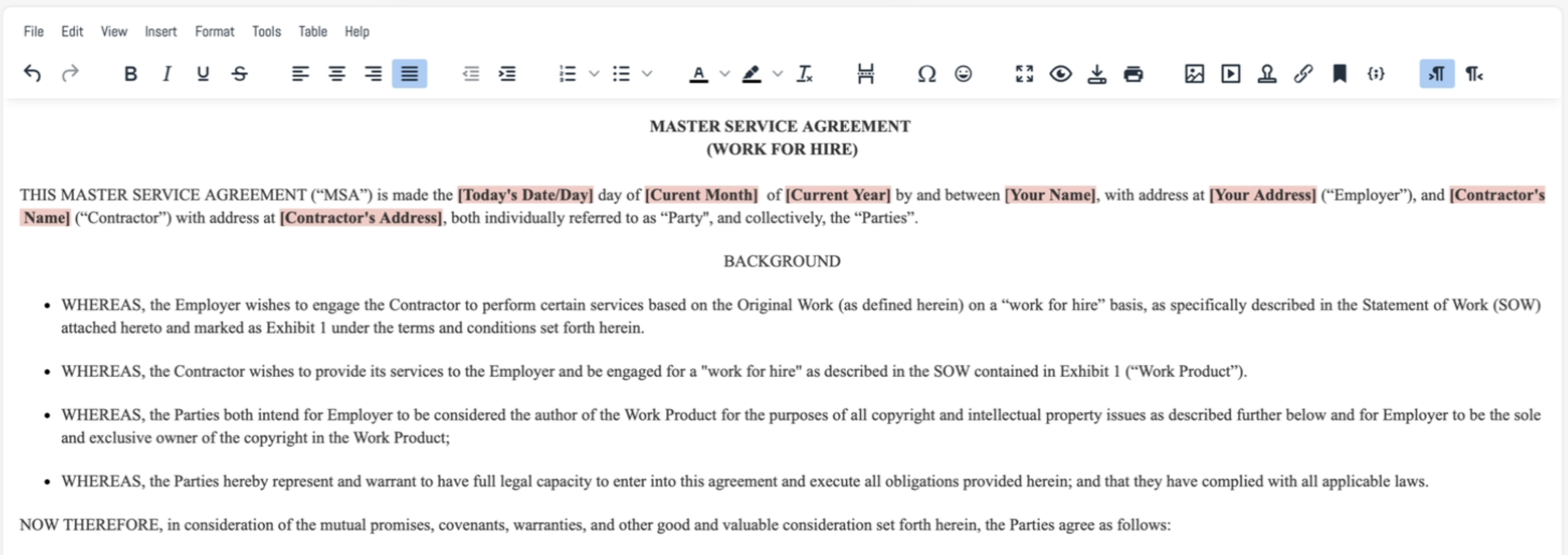Viewport: 1568px width, 555px height.
Task: Toggle underline formatting
Action: (x=203, y=74)
